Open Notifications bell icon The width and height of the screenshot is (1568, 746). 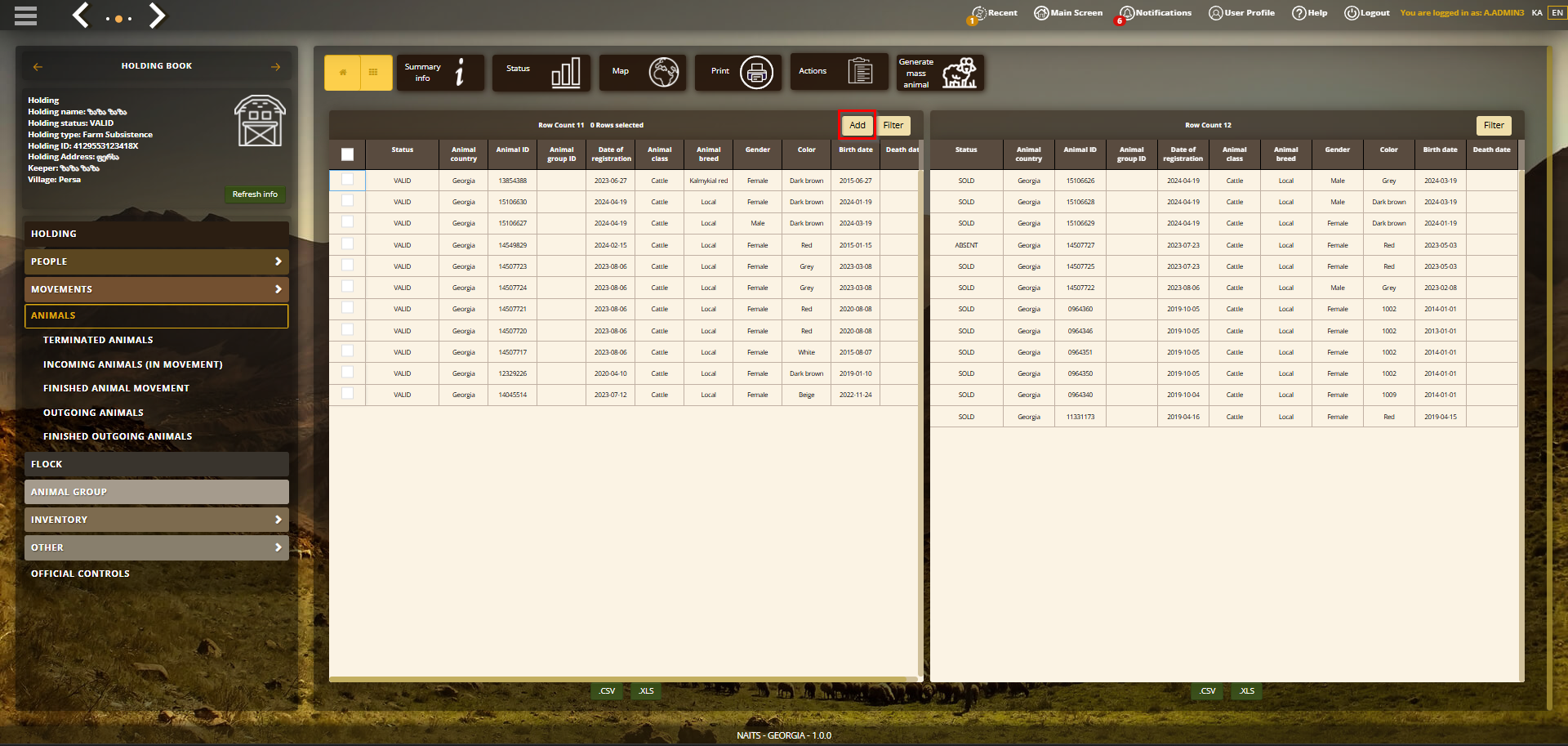tap(1127, 13)
